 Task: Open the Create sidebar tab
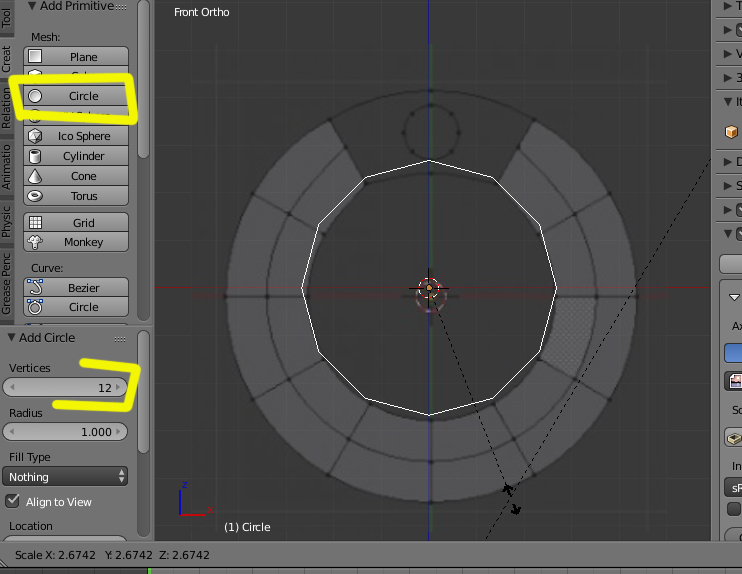pyautogui.click(x=6, y=59)
